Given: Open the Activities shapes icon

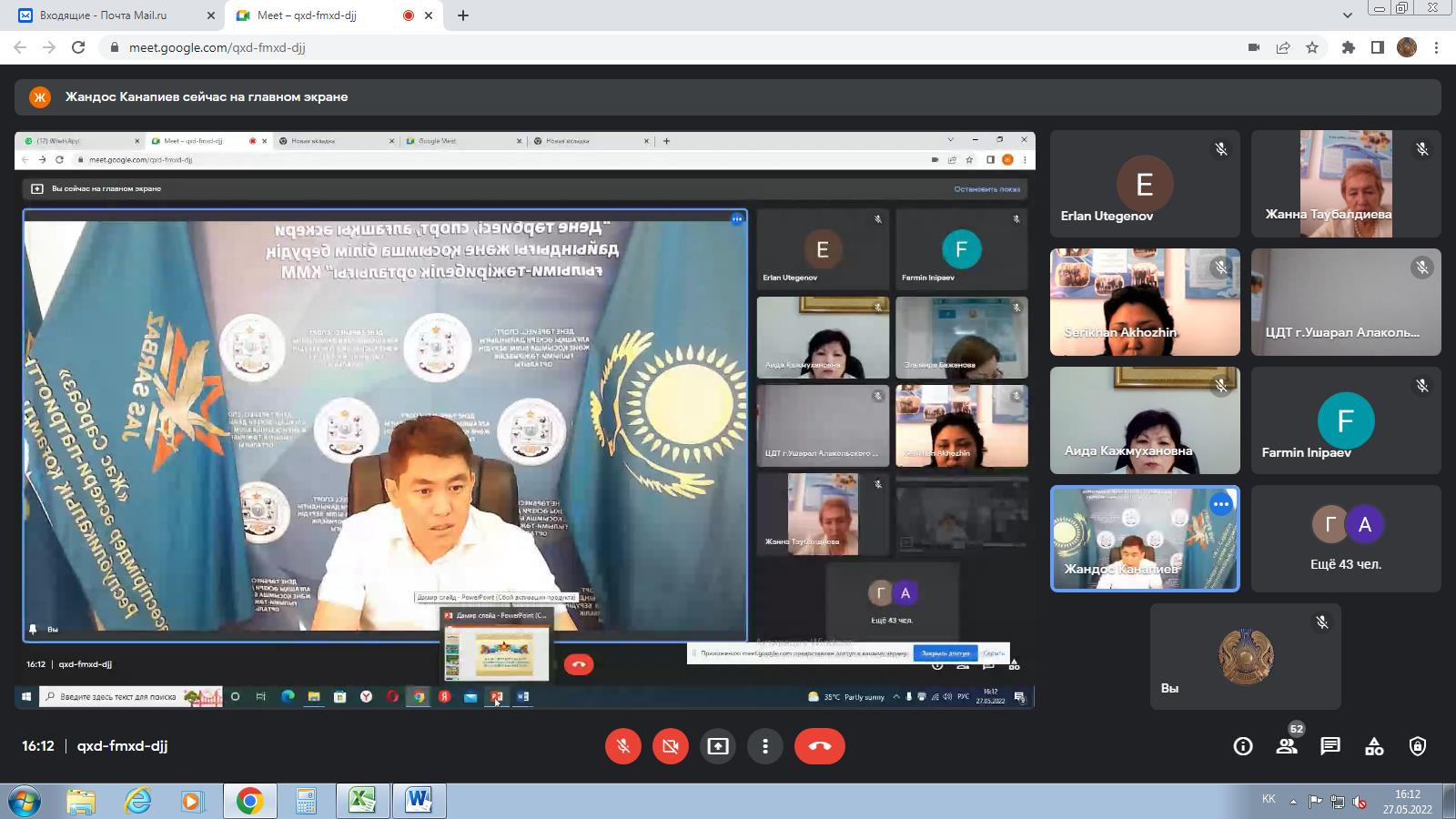Looking at the screenshot, I should [x=1374, y=746].
